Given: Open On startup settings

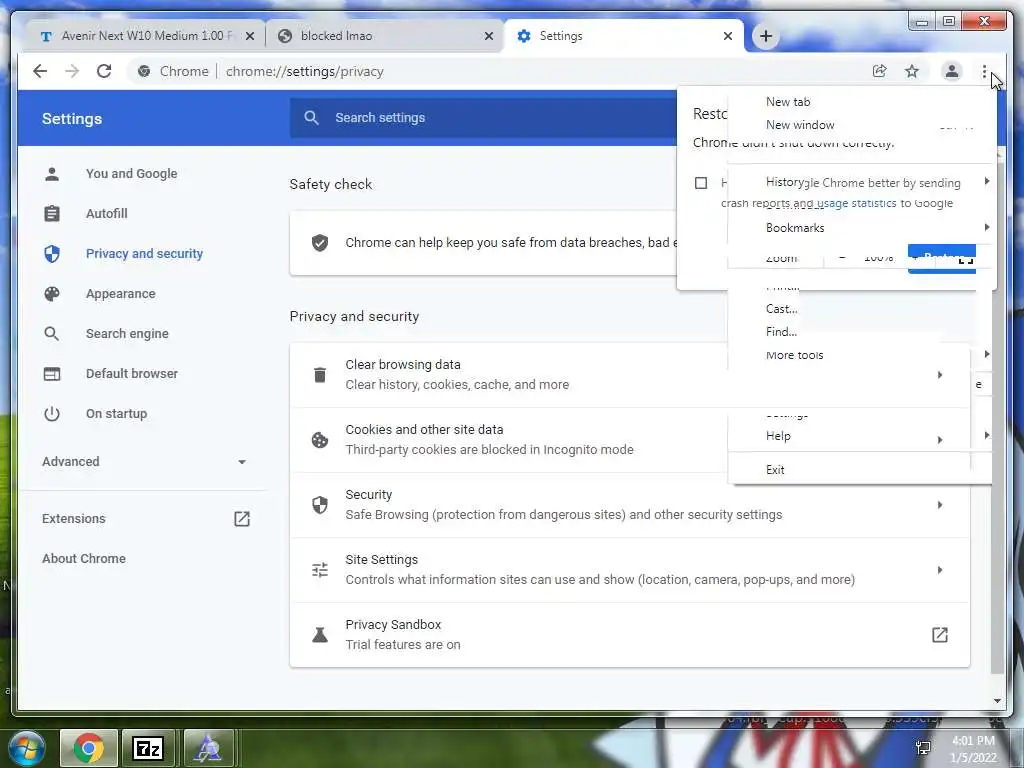Looking at the screenshot, I should coord(116,413).
